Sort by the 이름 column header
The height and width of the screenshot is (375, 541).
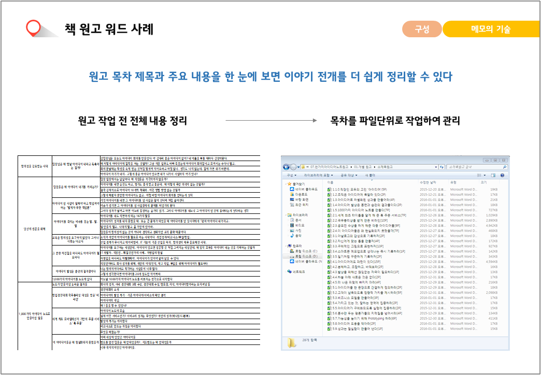330,182
